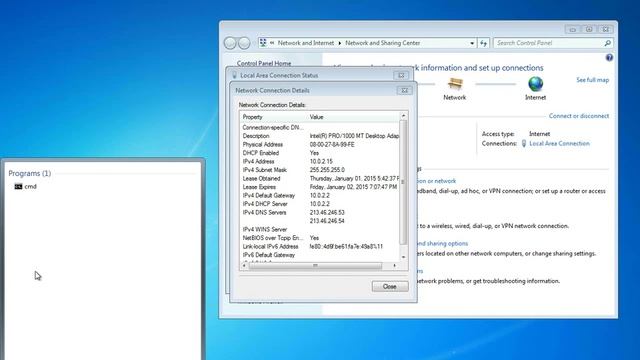Viewport: 640px width, 360px height.
Task: Select Network and Internet breadcrumb
Action: (306, 43)
